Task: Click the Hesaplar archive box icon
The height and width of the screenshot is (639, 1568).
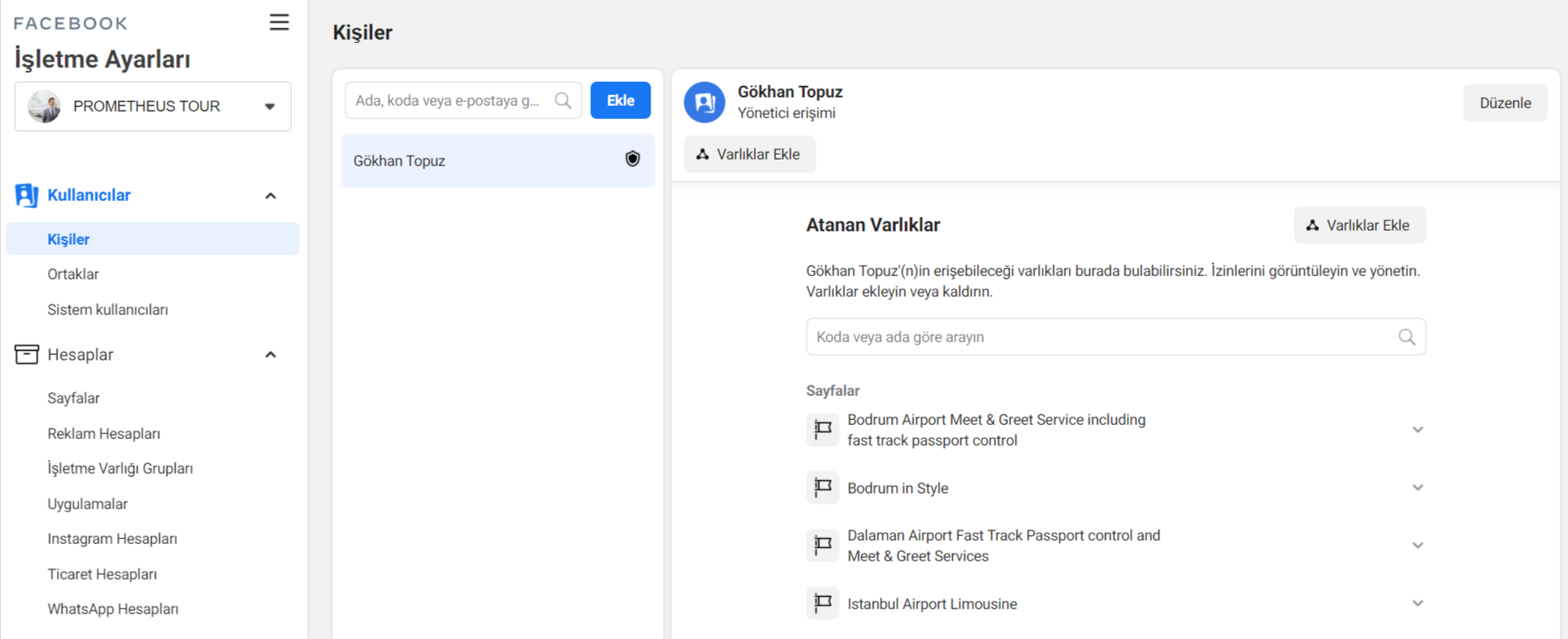Action: click(26, 355)
